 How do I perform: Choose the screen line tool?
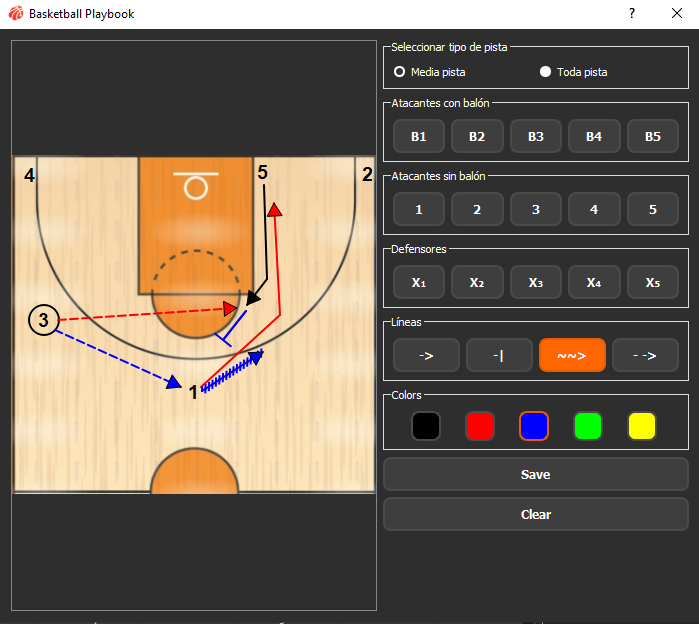(x=499, y=355)
